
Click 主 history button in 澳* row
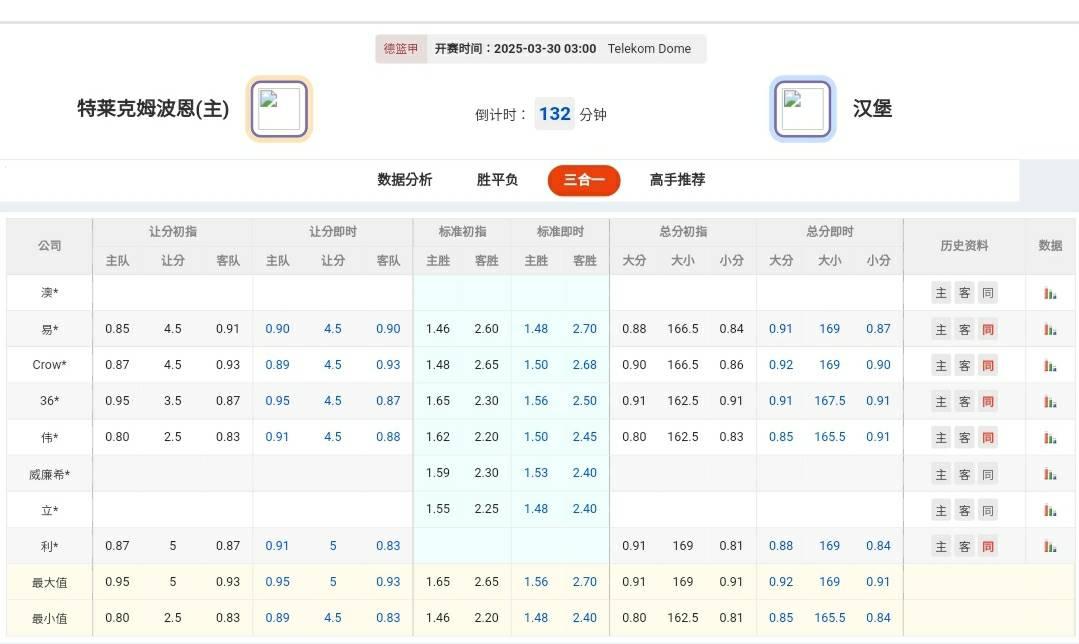[x=941, y=293]
